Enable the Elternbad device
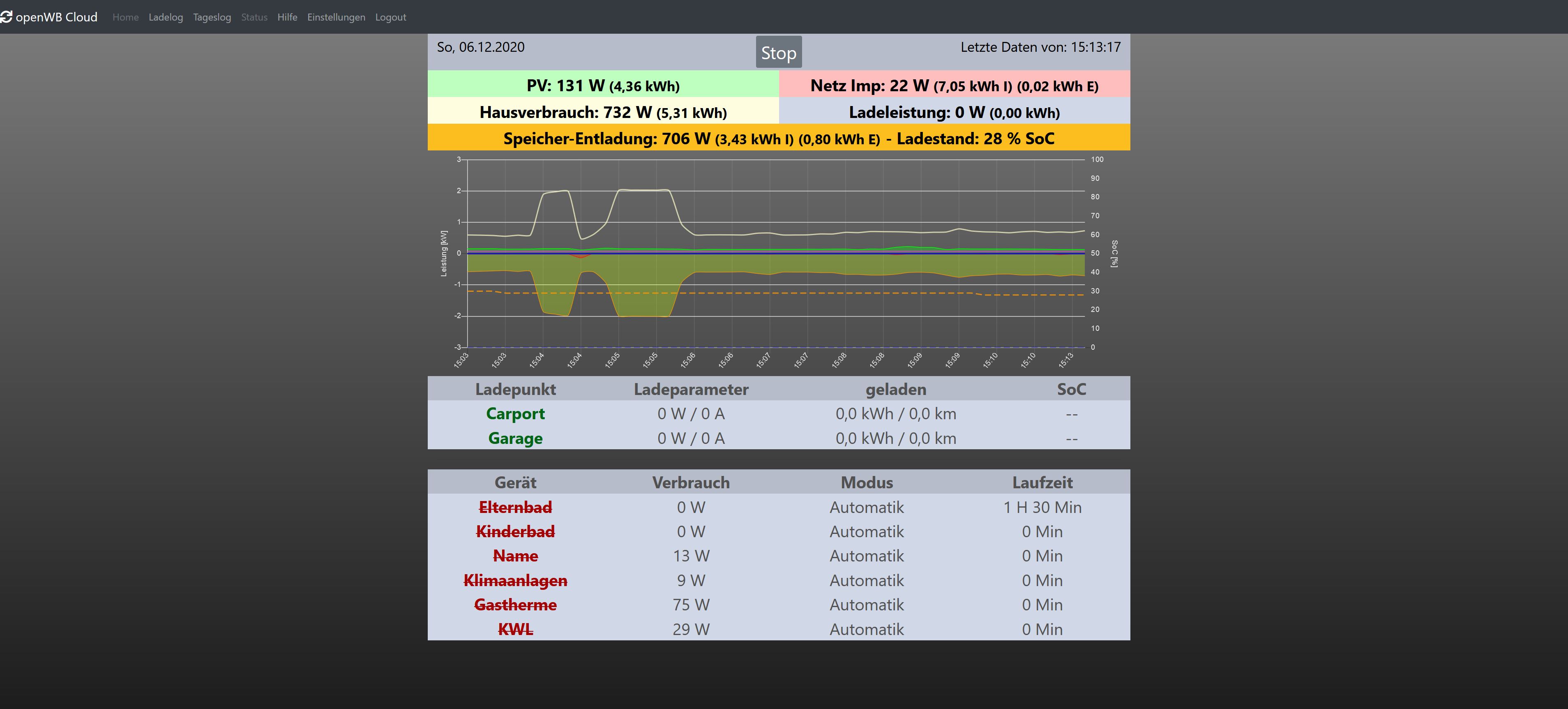Viewport: 1568px width, 709px height. (x=515, y=507)
